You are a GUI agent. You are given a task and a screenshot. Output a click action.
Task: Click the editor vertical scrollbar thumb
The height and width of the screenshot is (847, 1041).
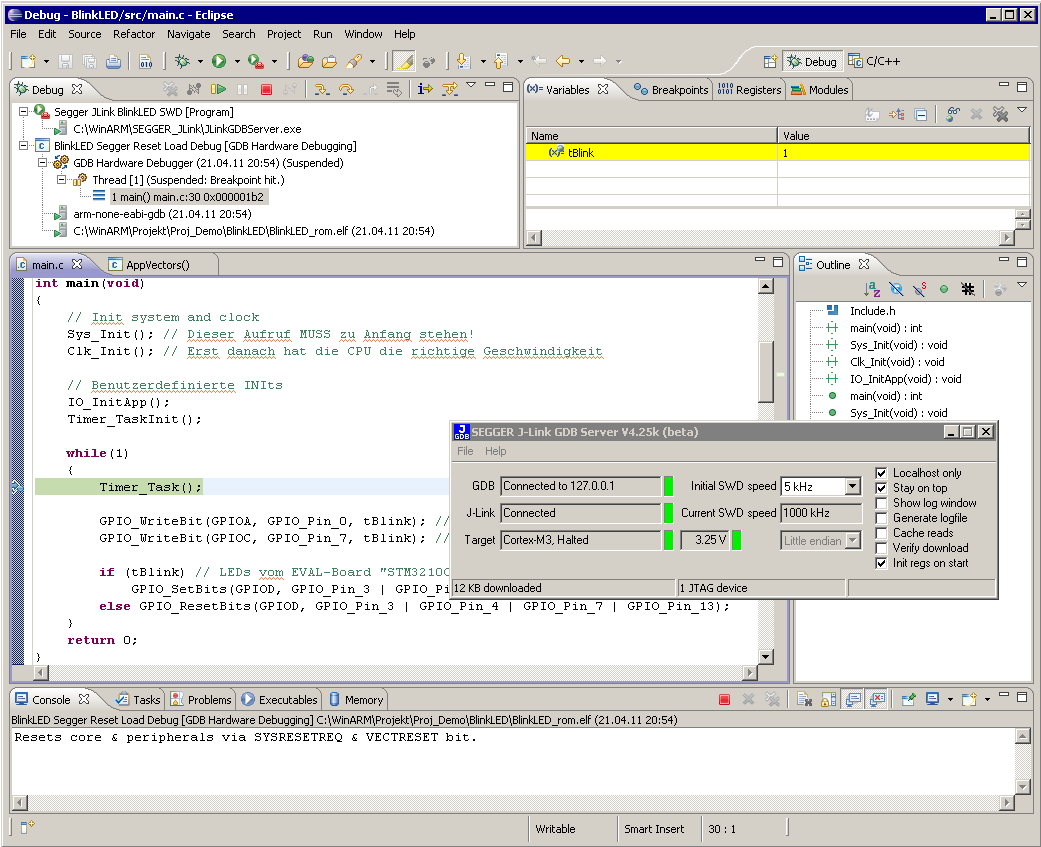(765, 371)
